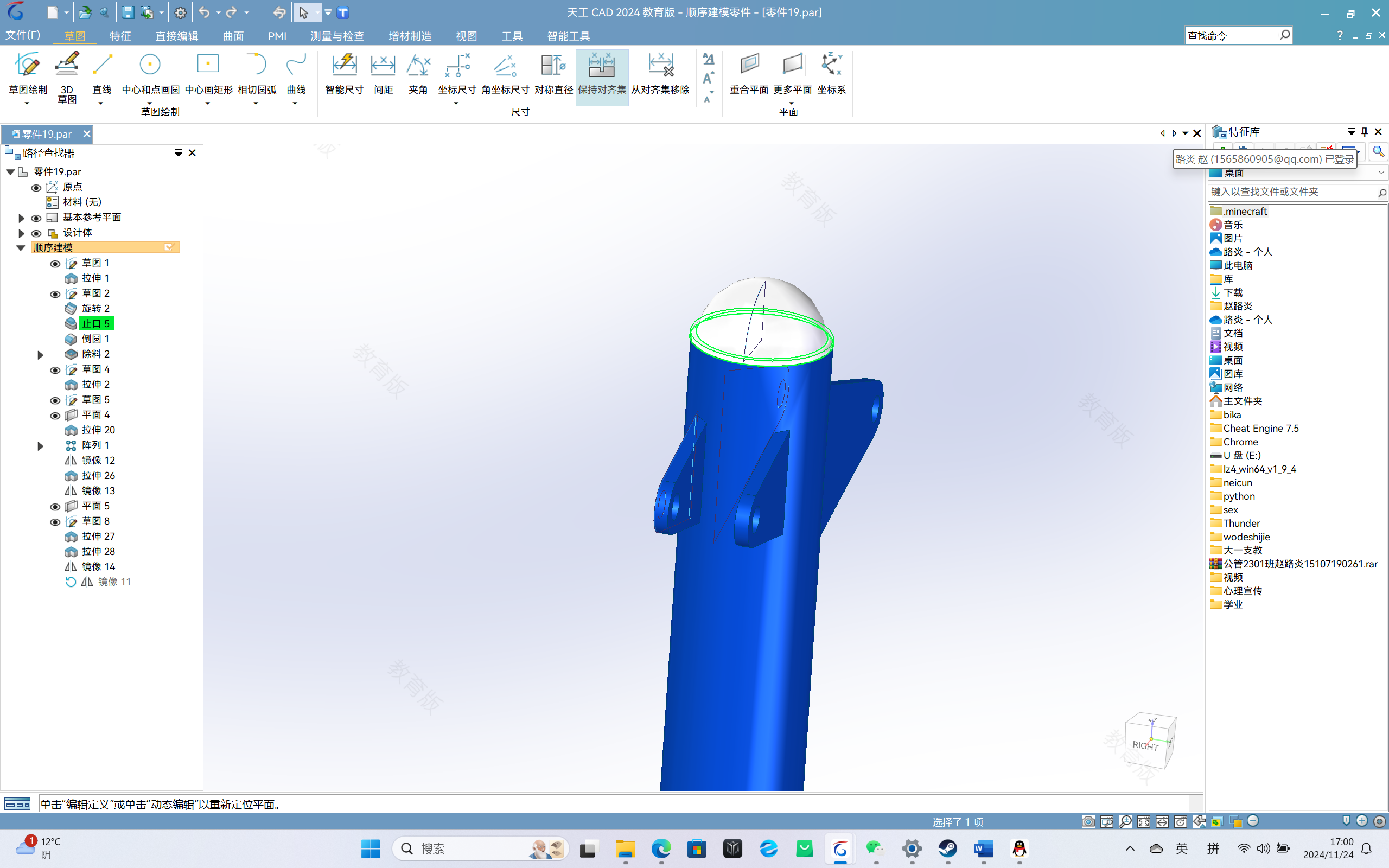Expand the 阵列 1 feature node

coord(40,446)
